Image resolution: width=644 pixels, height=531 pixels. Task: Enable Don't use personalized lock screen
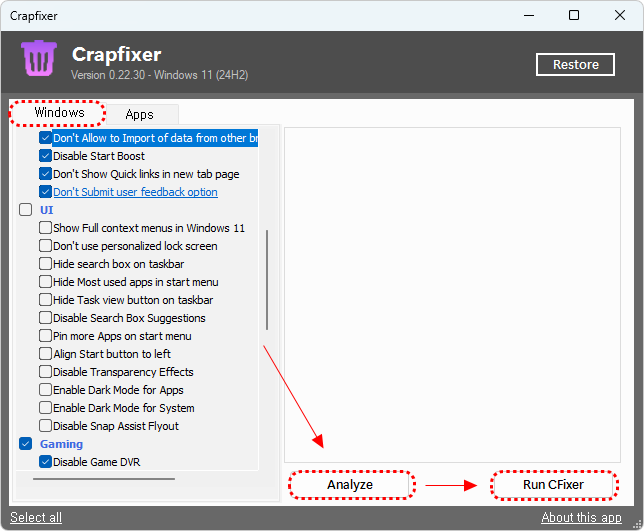click(45, 246)
